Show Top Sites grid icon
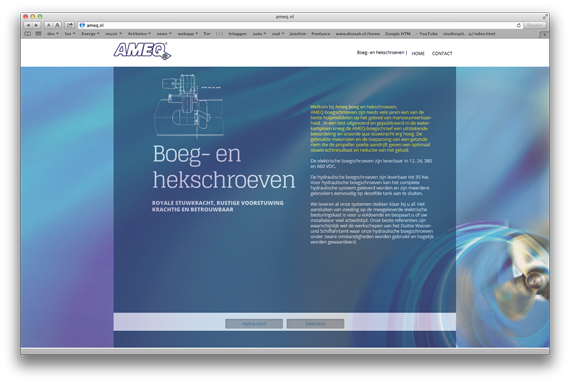The image size is (570, 383). (x=38, y=33)
